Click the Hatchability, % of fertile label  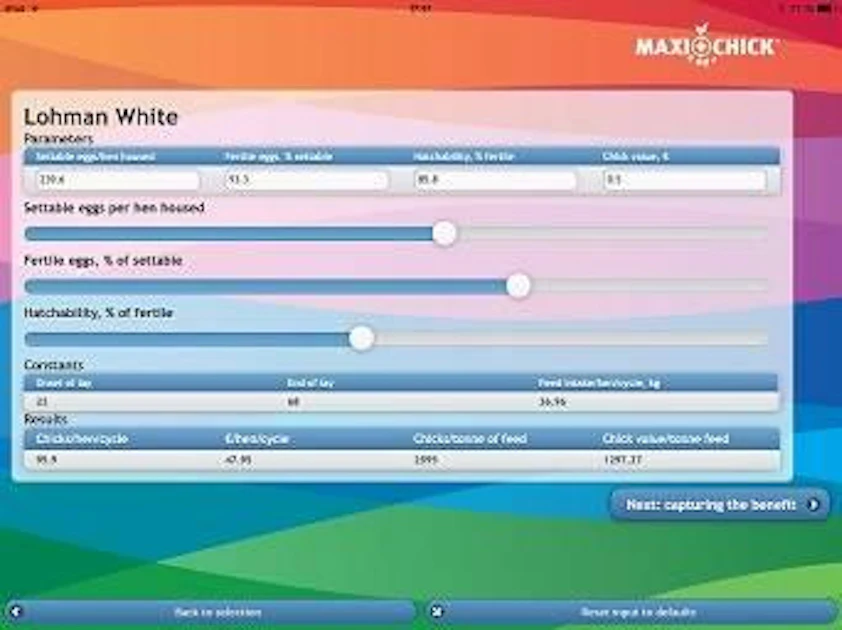click(98, 313)
